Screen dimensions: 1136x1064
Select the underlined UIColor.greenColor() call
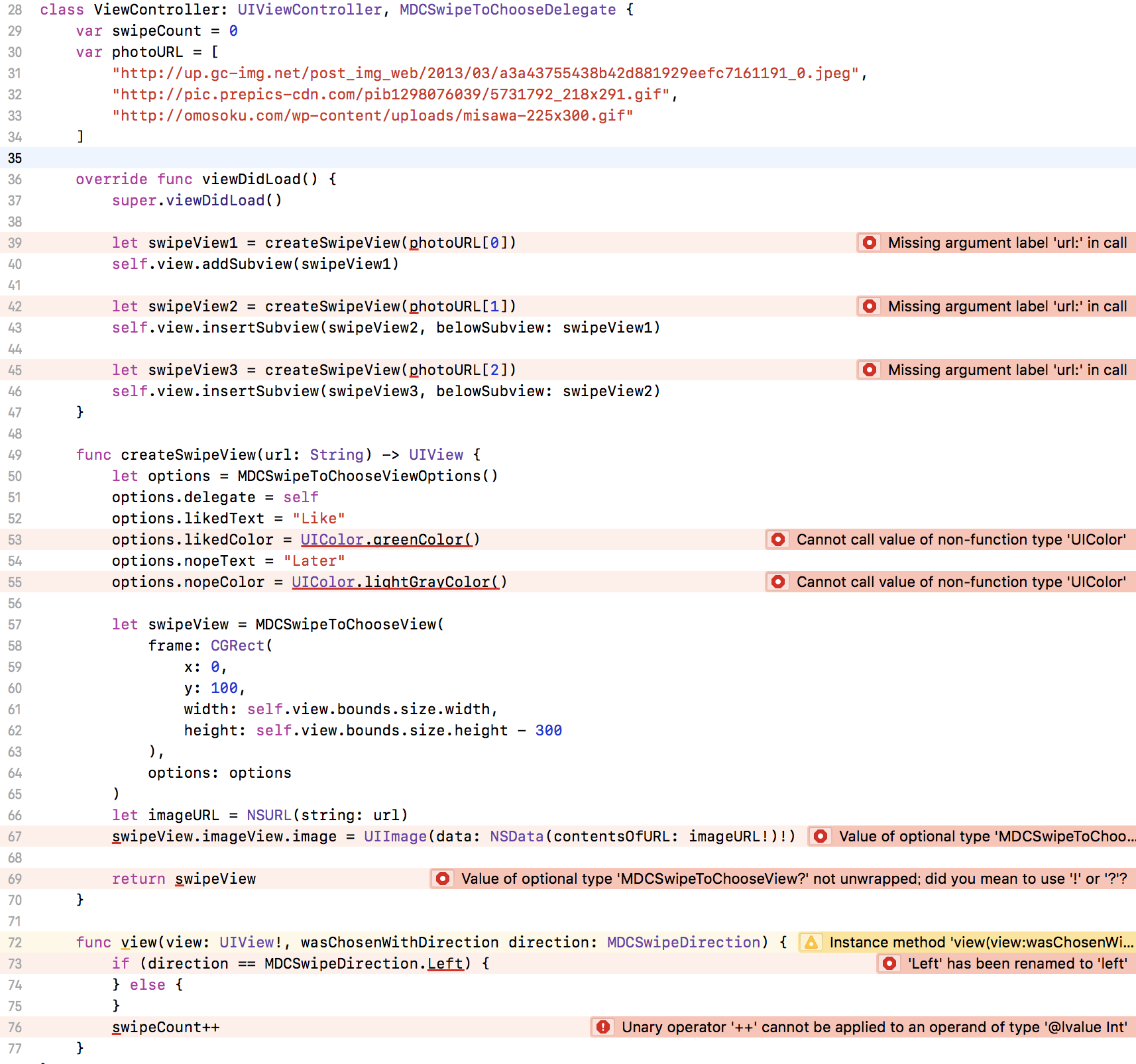(390, 539)
